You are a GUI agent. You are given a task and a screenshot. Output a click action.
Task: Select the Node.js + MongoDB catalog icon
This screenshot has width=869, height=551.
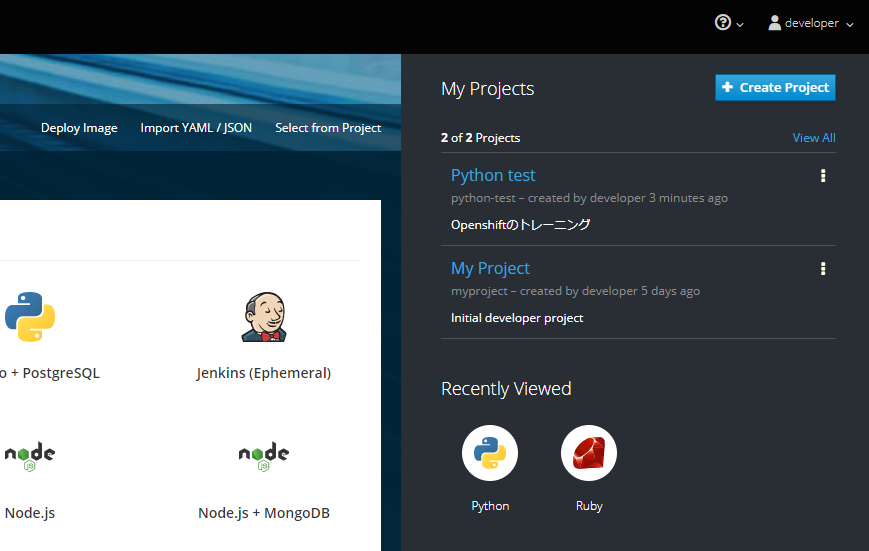click(264, 456)
